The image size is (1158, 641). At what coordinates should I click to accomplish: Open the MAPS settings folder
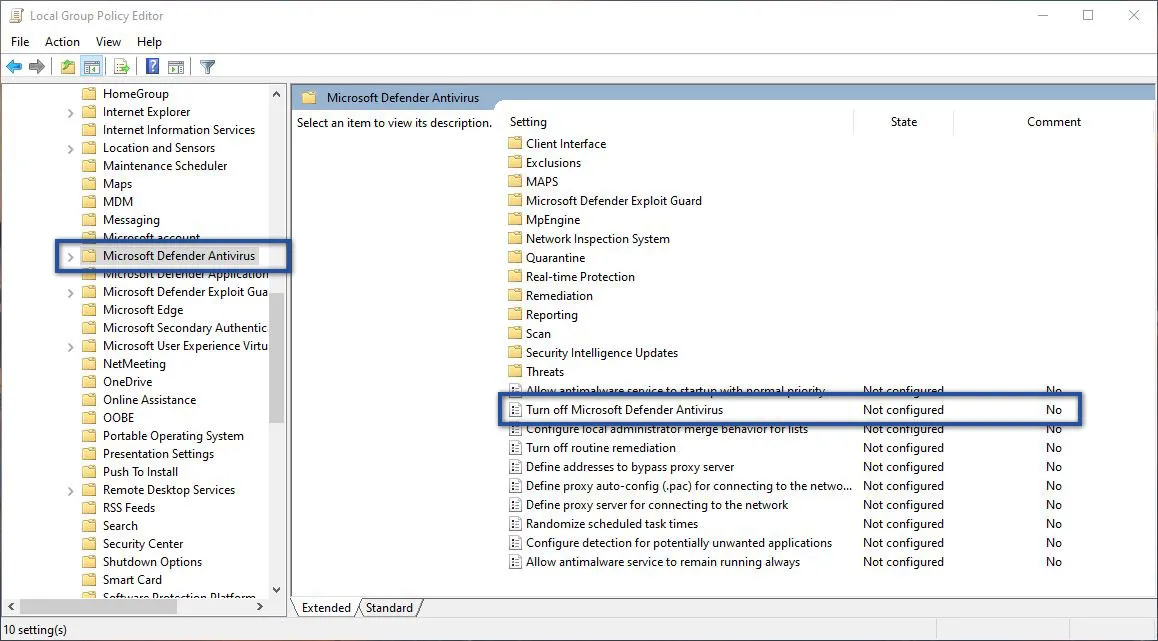click(545, 181)
